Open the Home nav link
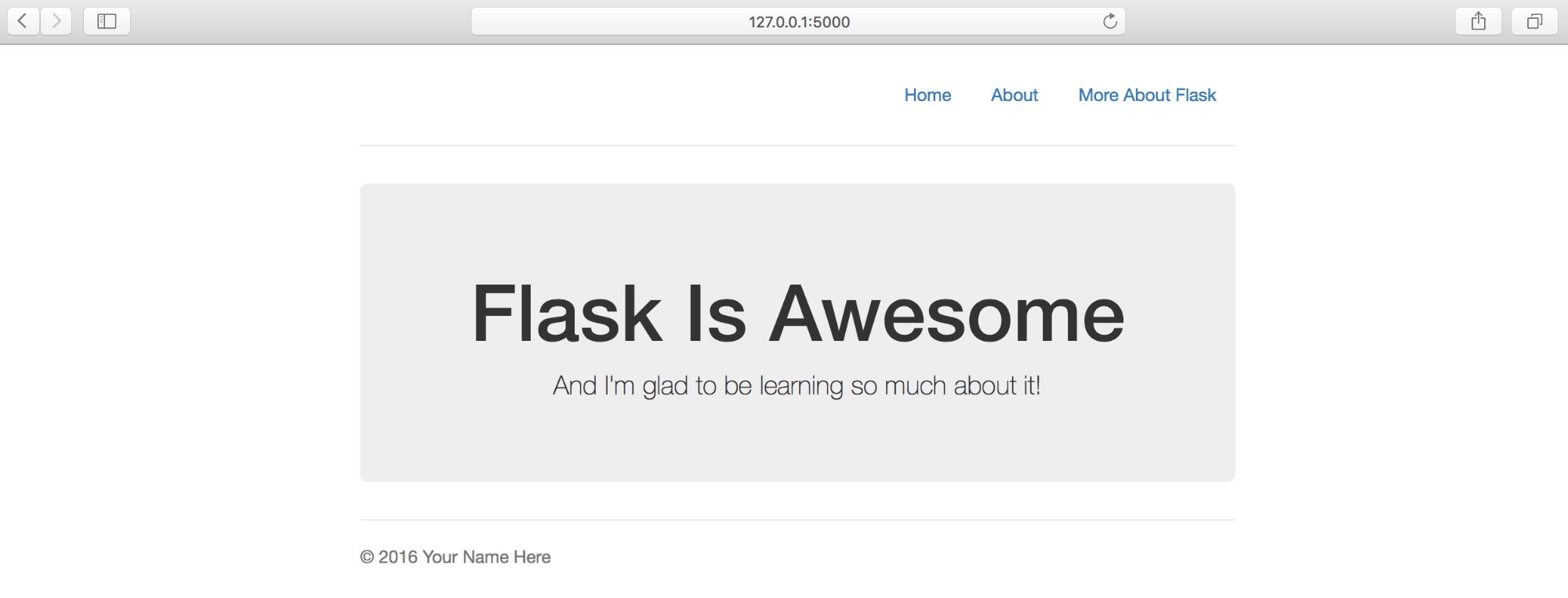Screen dimensions: 1568x598 [927, 95]
